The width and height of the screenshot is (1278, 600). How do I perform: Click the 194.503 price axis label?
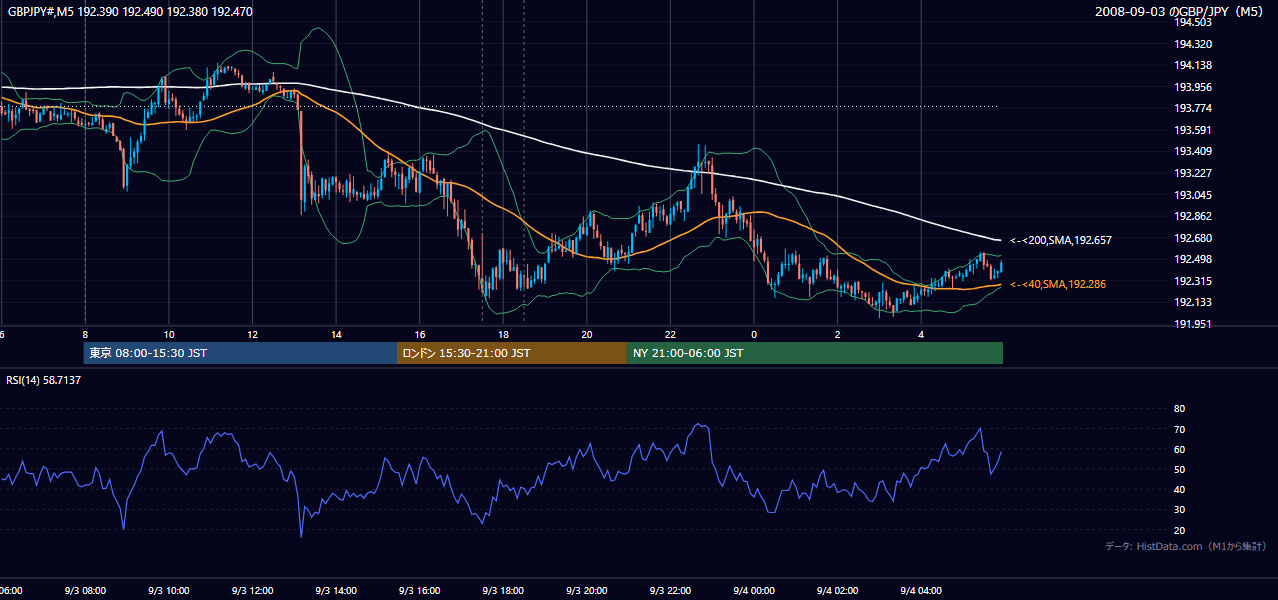(x=1192, y=22)
